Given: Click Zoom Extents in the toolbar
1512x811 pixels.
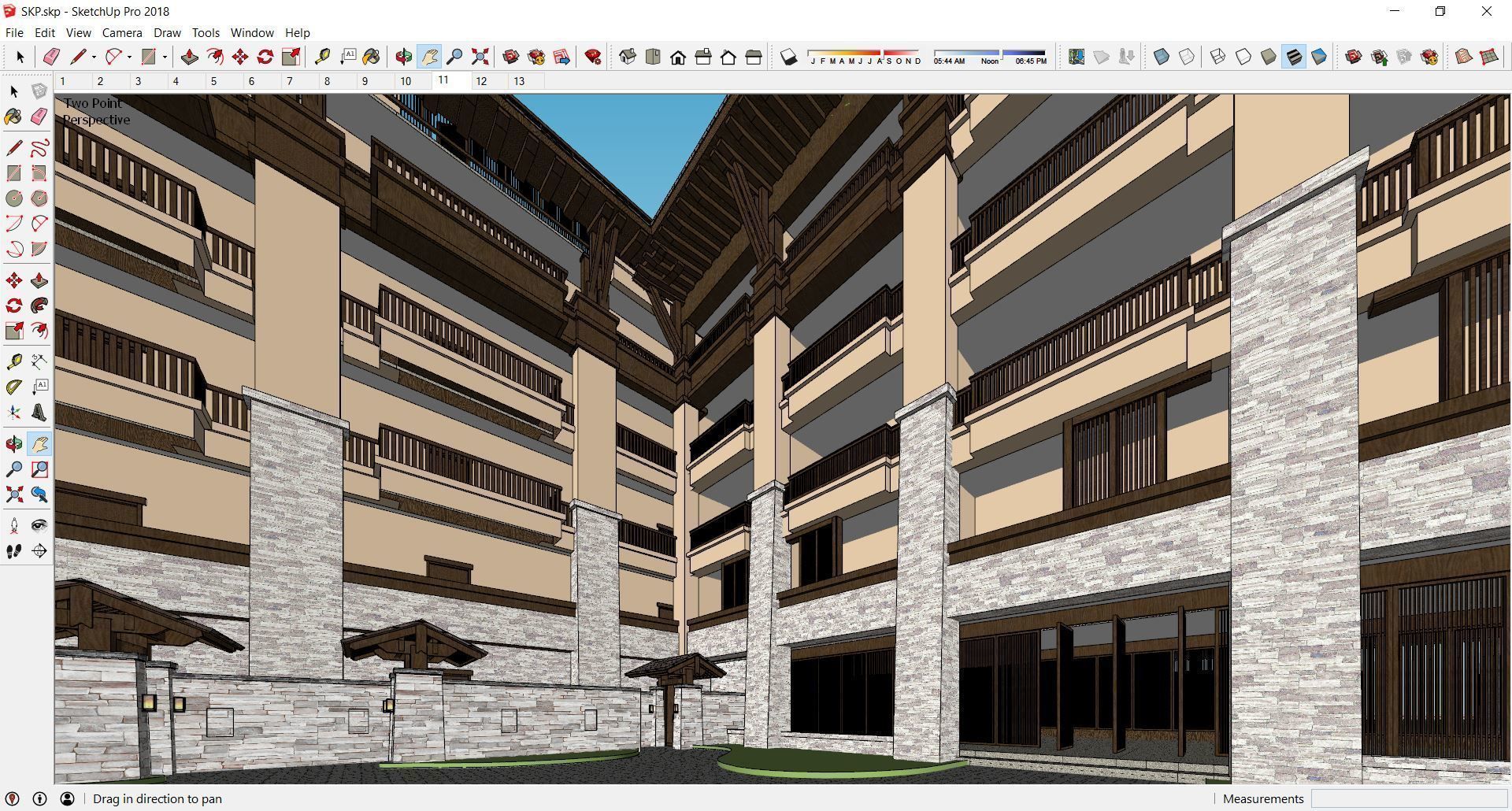Looking at the screenshot, I should tap(481, 56).
